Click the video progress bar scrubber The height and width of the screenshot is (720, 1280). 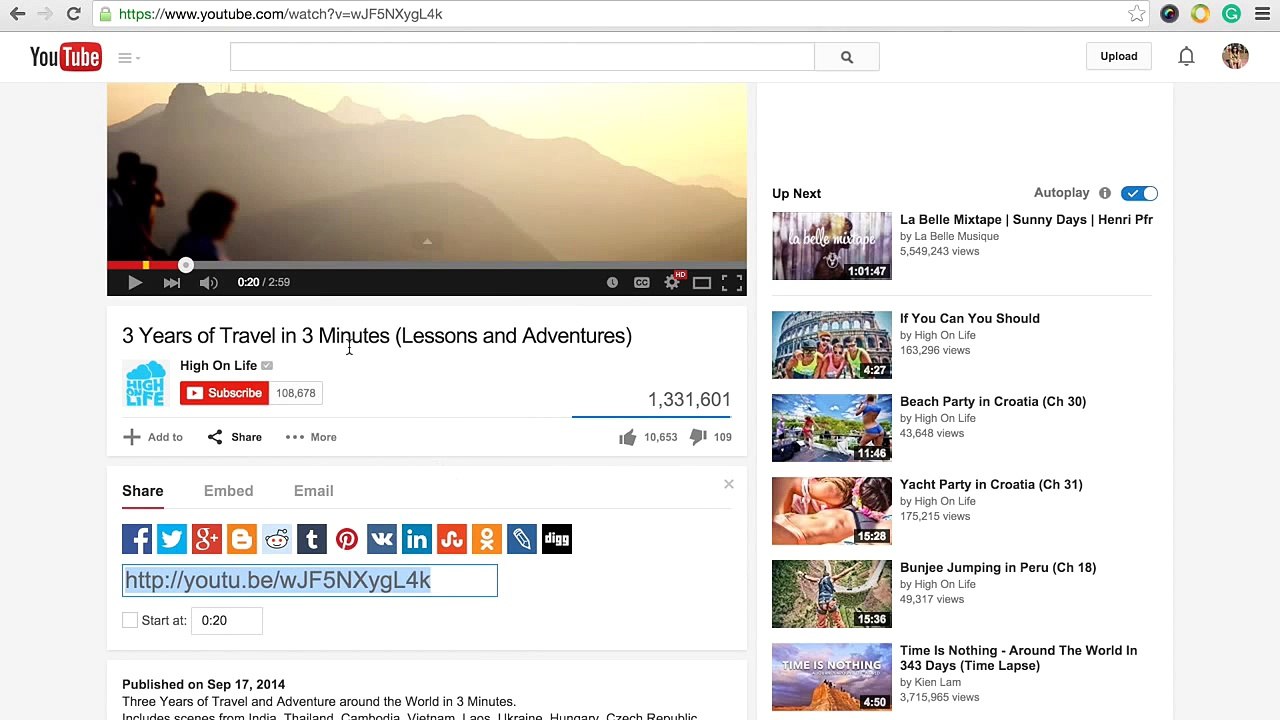pyautogui.click(x=186, y=265)
